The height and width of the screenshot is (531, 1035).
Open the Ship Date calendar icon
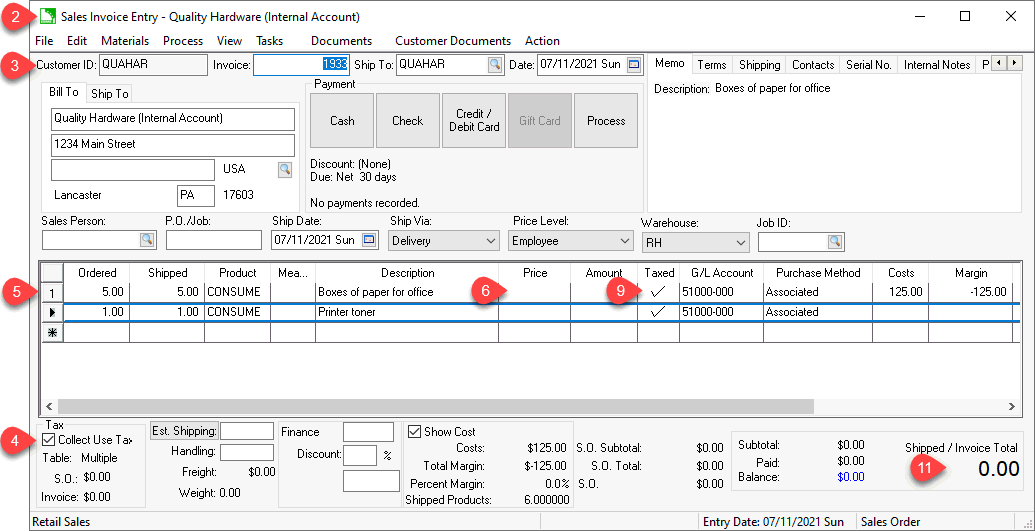coord(369,240)
